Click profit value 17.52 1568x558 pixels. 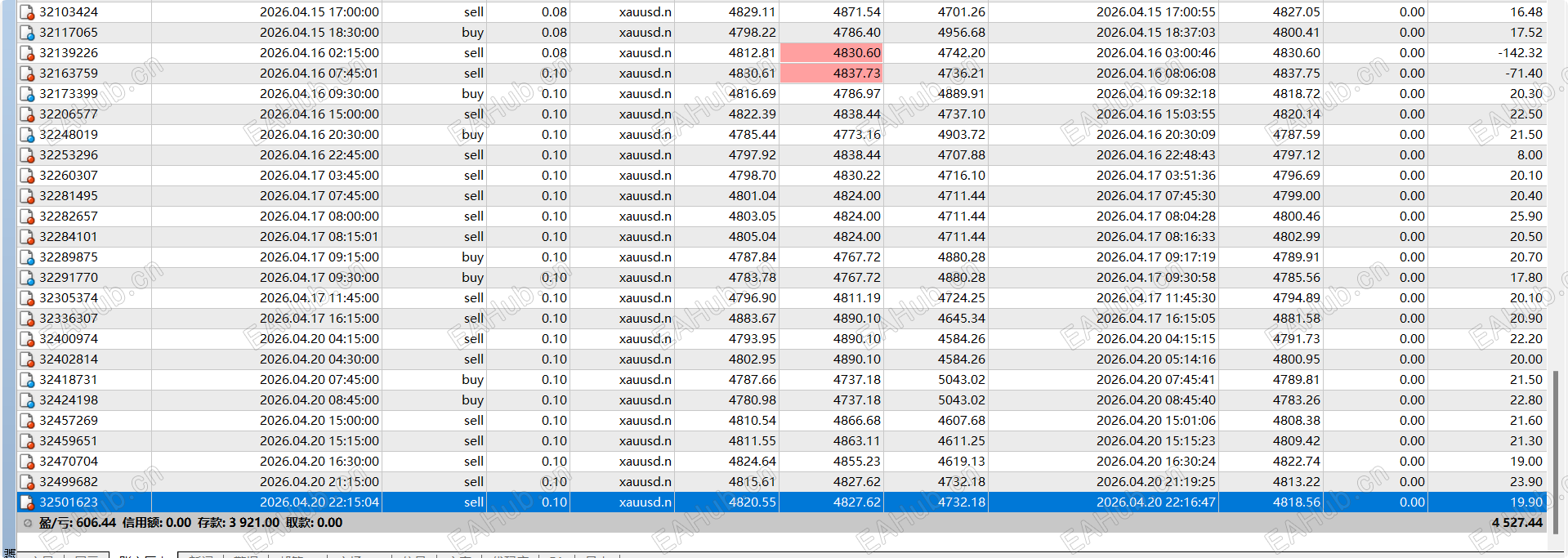1526,33
